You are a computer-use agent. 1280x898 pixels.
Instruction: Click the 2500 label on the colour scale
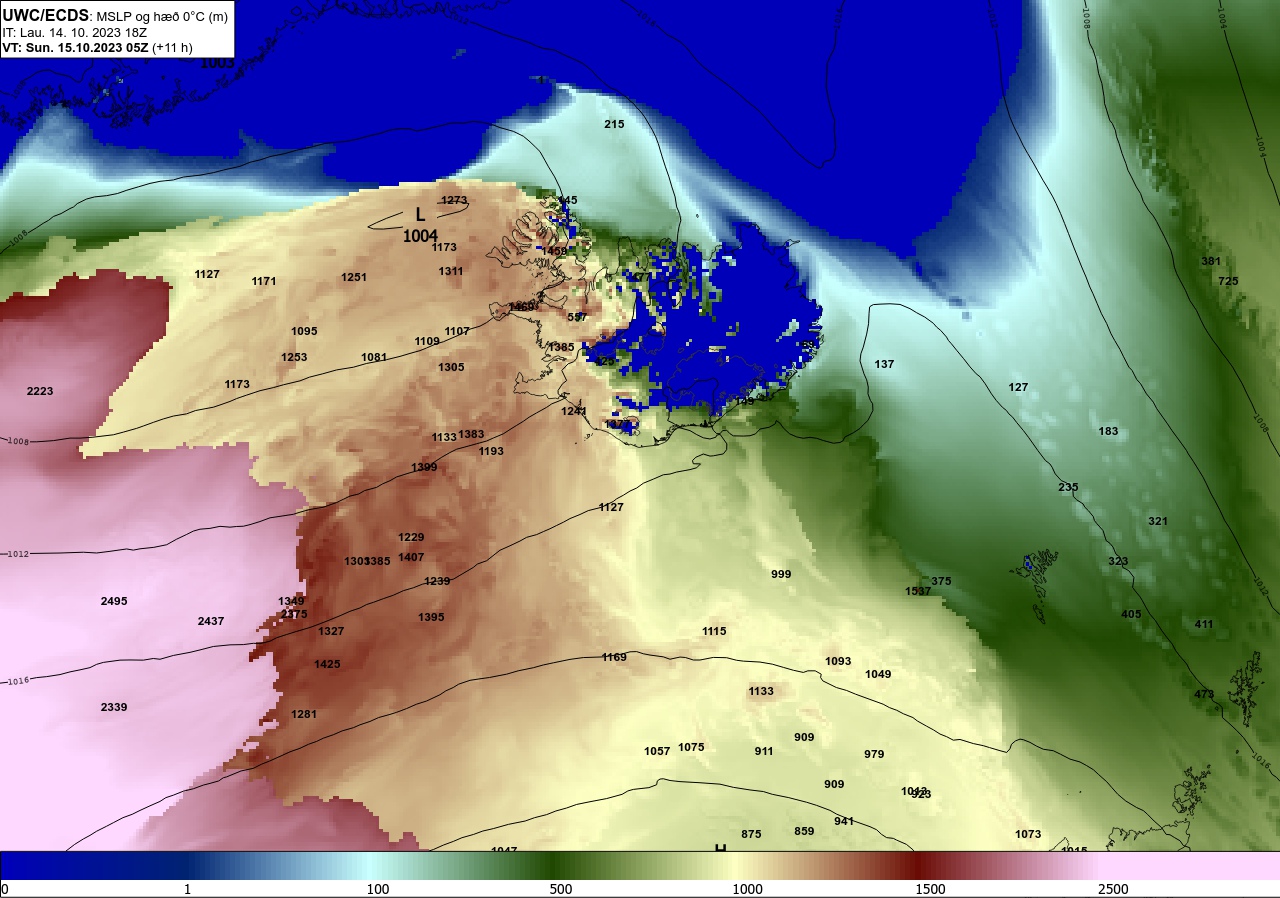click(x=1112, y=890)
